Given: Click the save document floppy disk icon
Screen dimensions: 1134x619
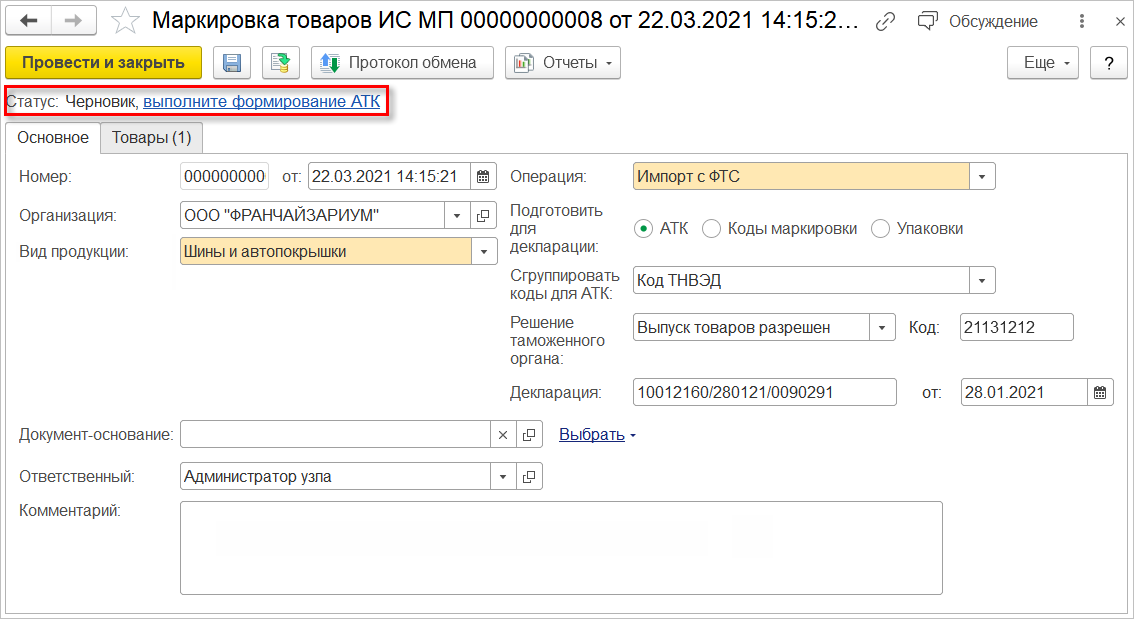Looking at the screenshot, I should click(x=231, y=63).
